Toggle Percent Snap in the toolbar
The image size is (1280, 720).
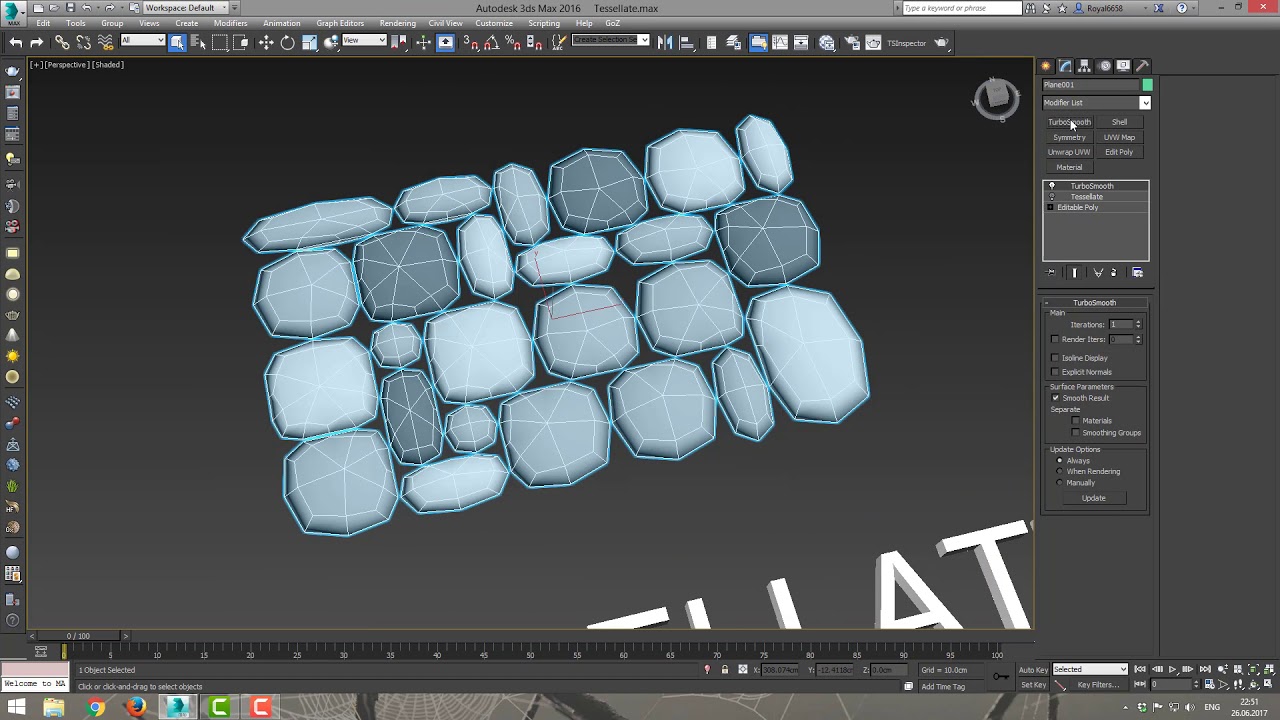(x=512, y=42)
